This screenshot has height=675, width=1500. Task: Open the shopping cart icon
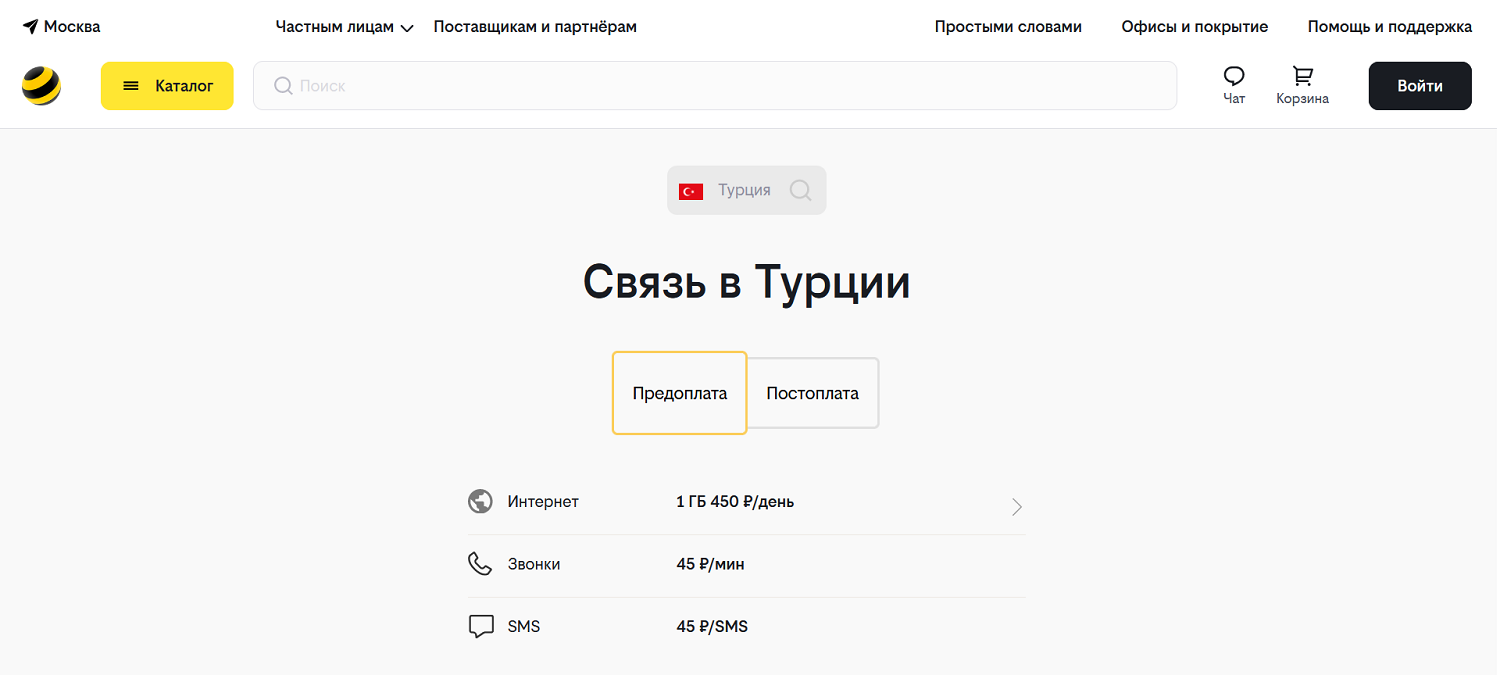[1302, 76]
